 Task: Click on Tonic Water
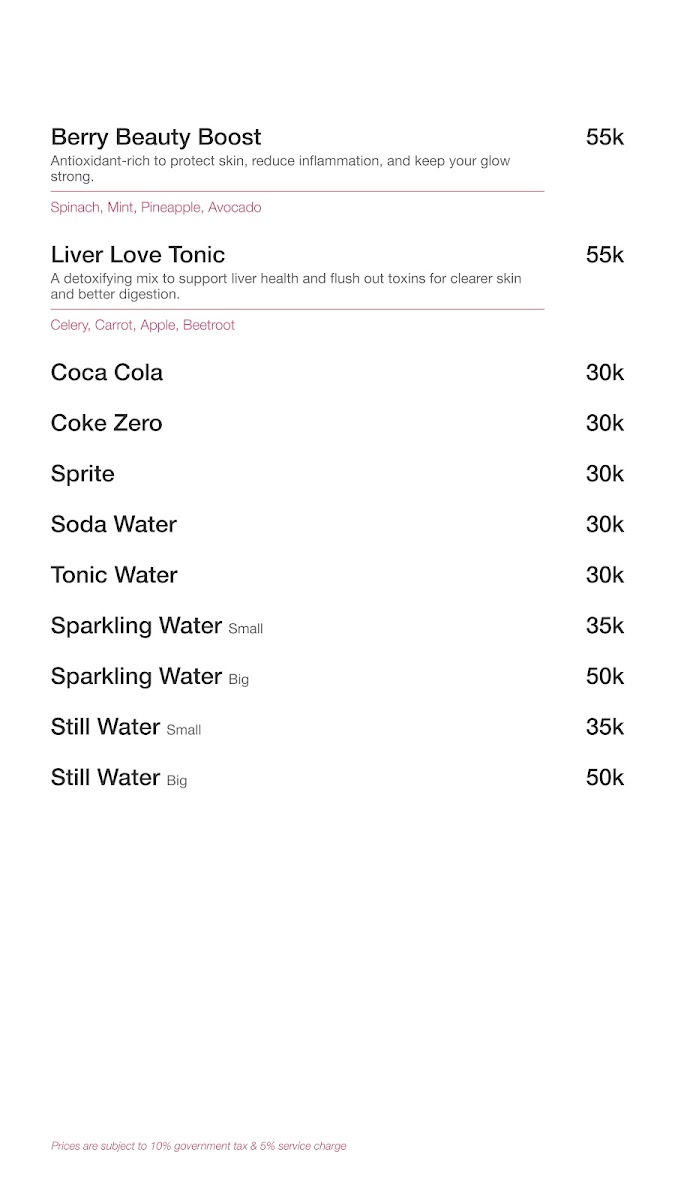[114, 575]
